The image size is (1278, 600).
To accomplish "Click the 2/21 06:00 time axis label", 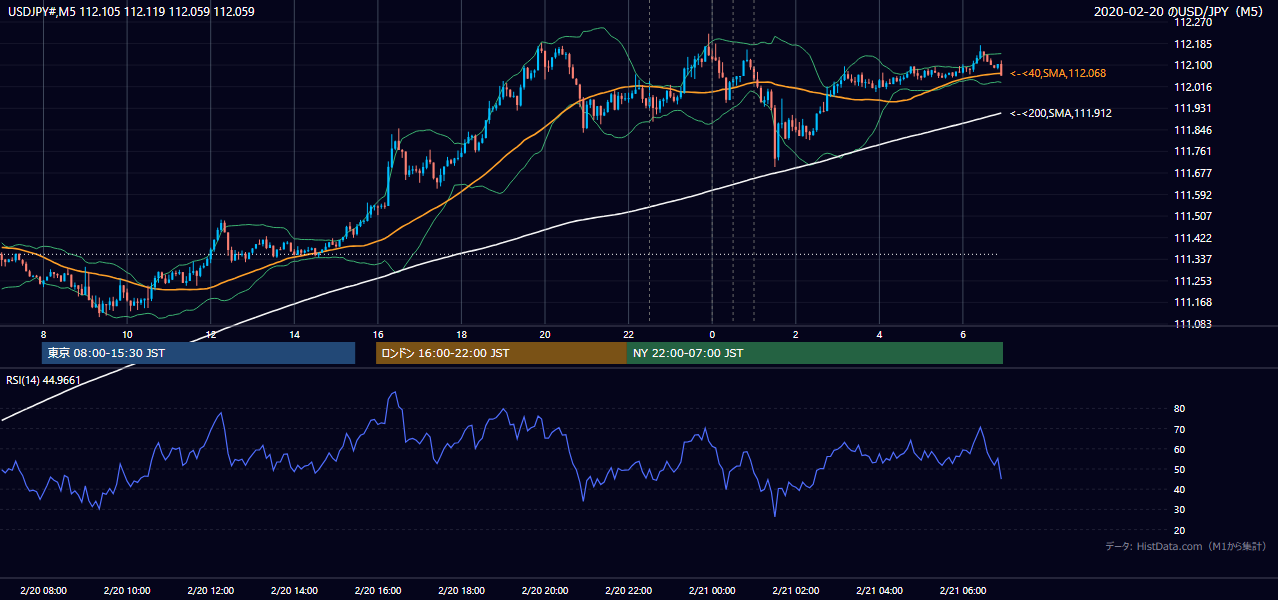I will coord(962,591).
